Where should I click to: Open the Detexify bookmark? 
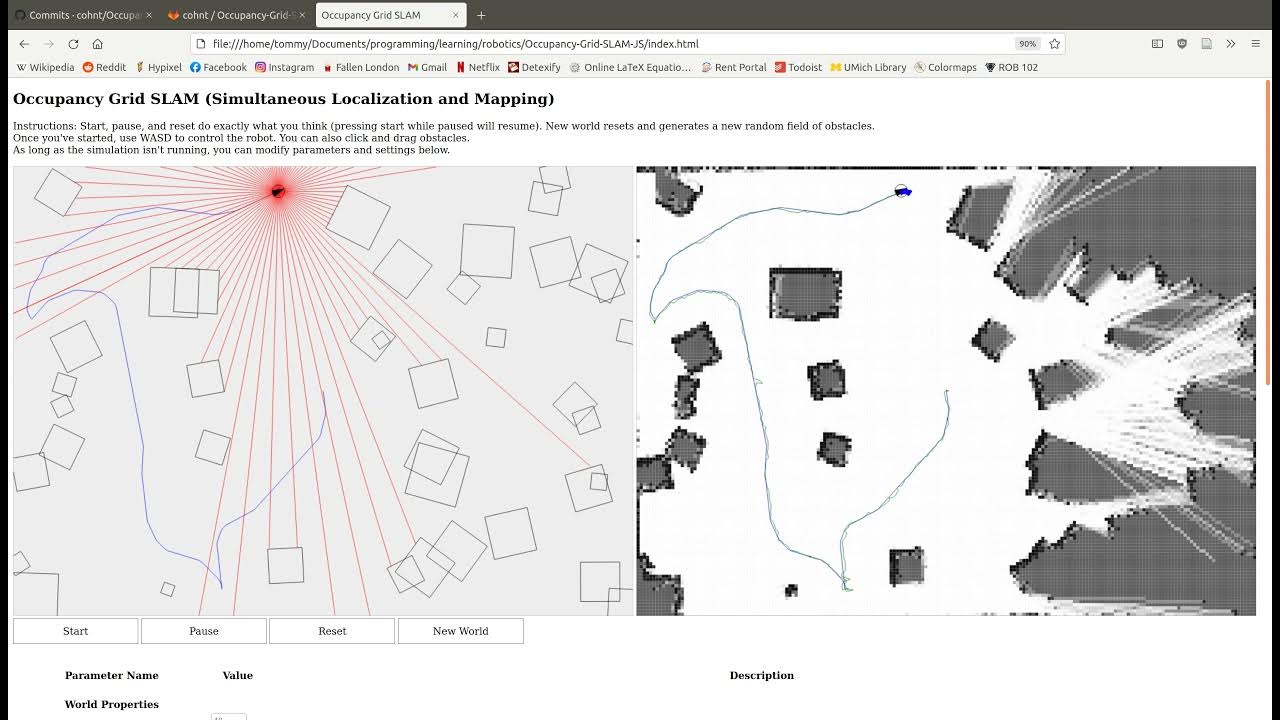(534, 67)
